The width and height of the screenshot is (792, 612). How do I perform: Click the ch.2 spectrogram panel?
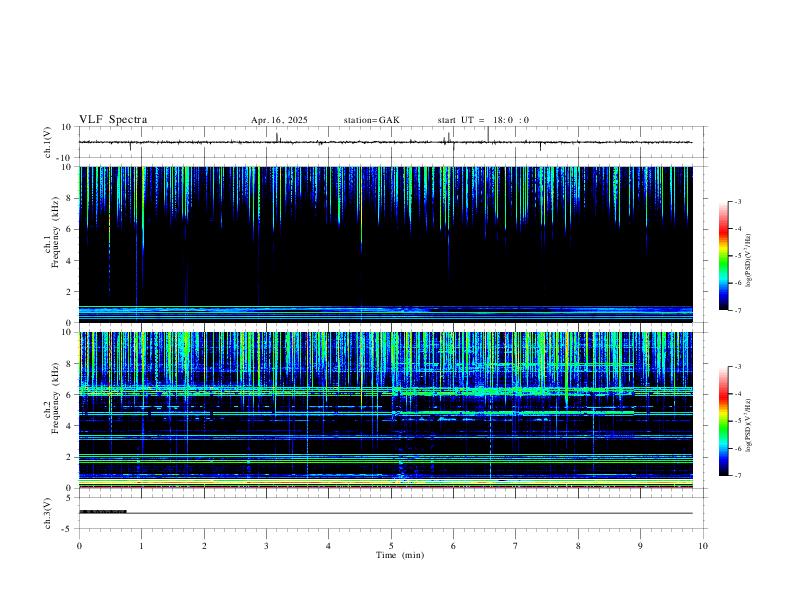tap(385, 410)
